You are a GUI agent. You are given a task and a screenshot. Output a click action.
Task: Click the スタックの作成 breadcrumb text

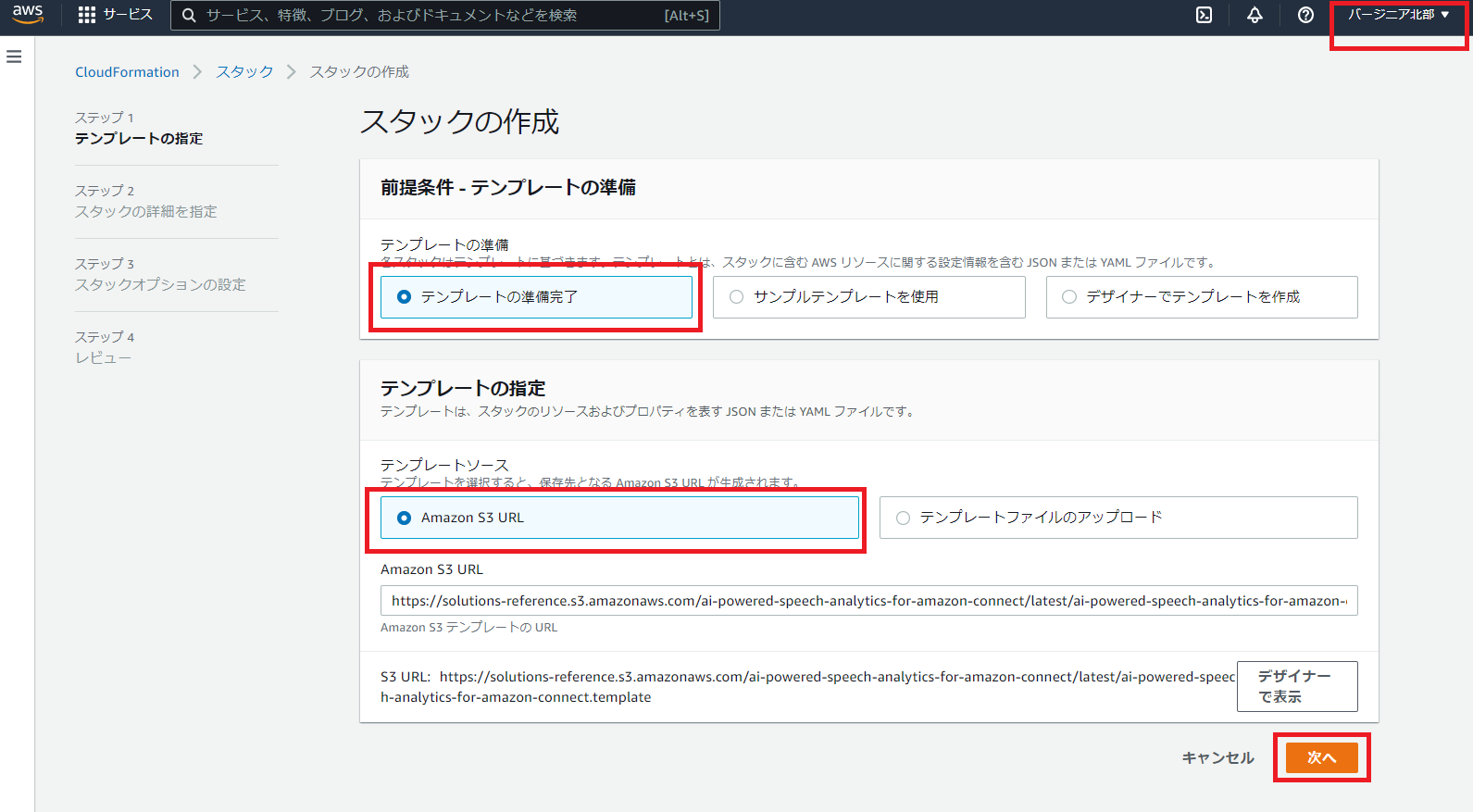pos(359,72)
